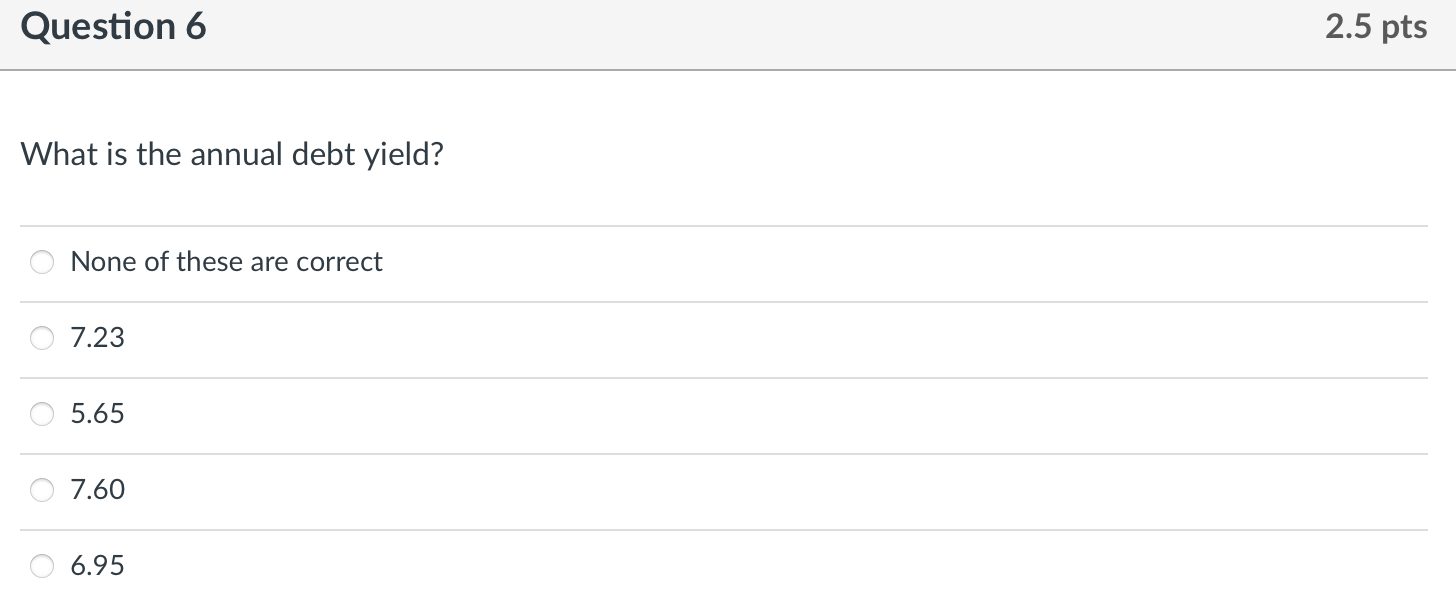Screen dimensions: 1456x606
Task: Click the 7.23 answer label text
Action: [x=98, y=338]
